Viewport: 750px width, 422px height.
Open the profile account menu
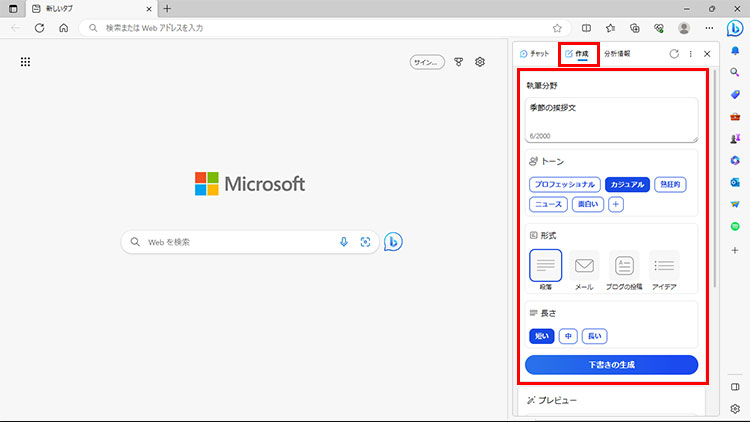[x=685, y=28]
